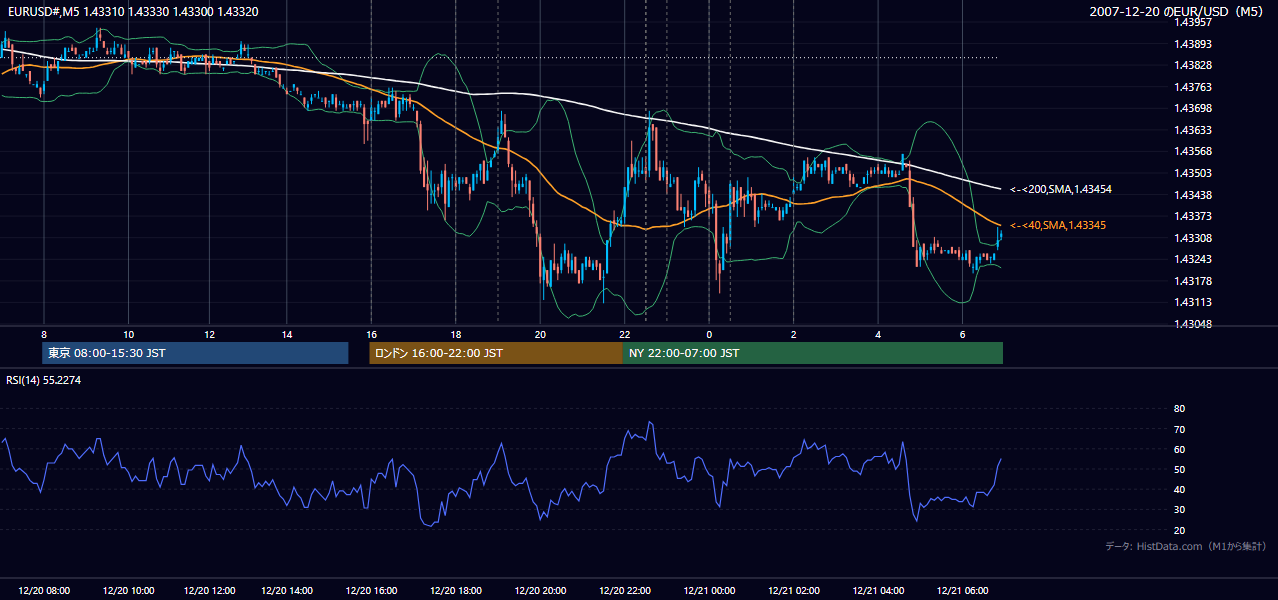The width and height of the screenshot is (1278, 600).
Task: Select the 40 SMA label 1.43345
Action: (1058, 226)
